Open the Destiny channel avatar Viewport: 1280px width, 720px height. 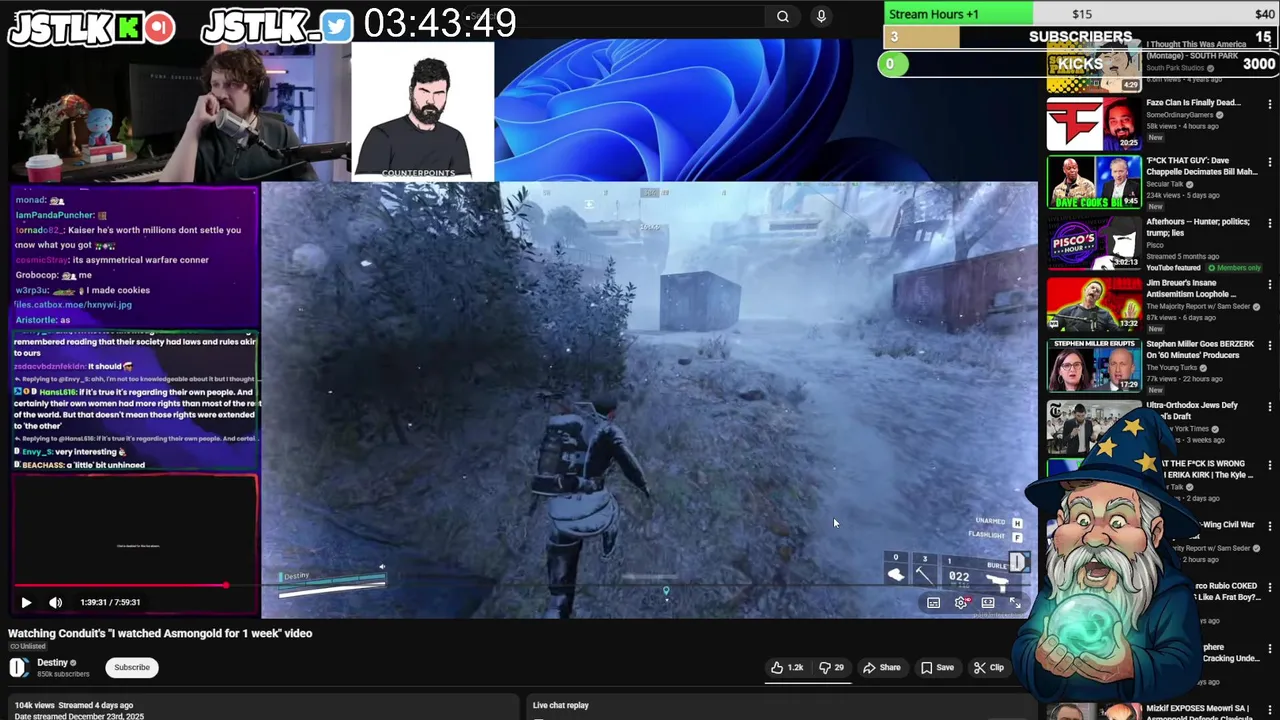coord(19,668)
